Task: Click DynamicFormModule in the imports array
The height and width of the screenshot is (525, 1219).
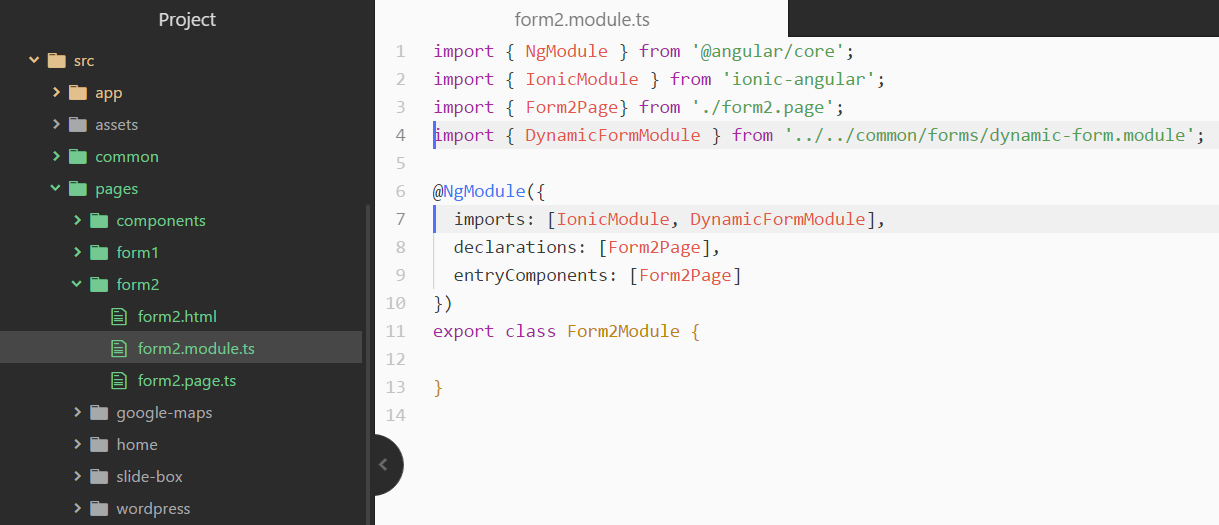Action: tap(777, 219)
